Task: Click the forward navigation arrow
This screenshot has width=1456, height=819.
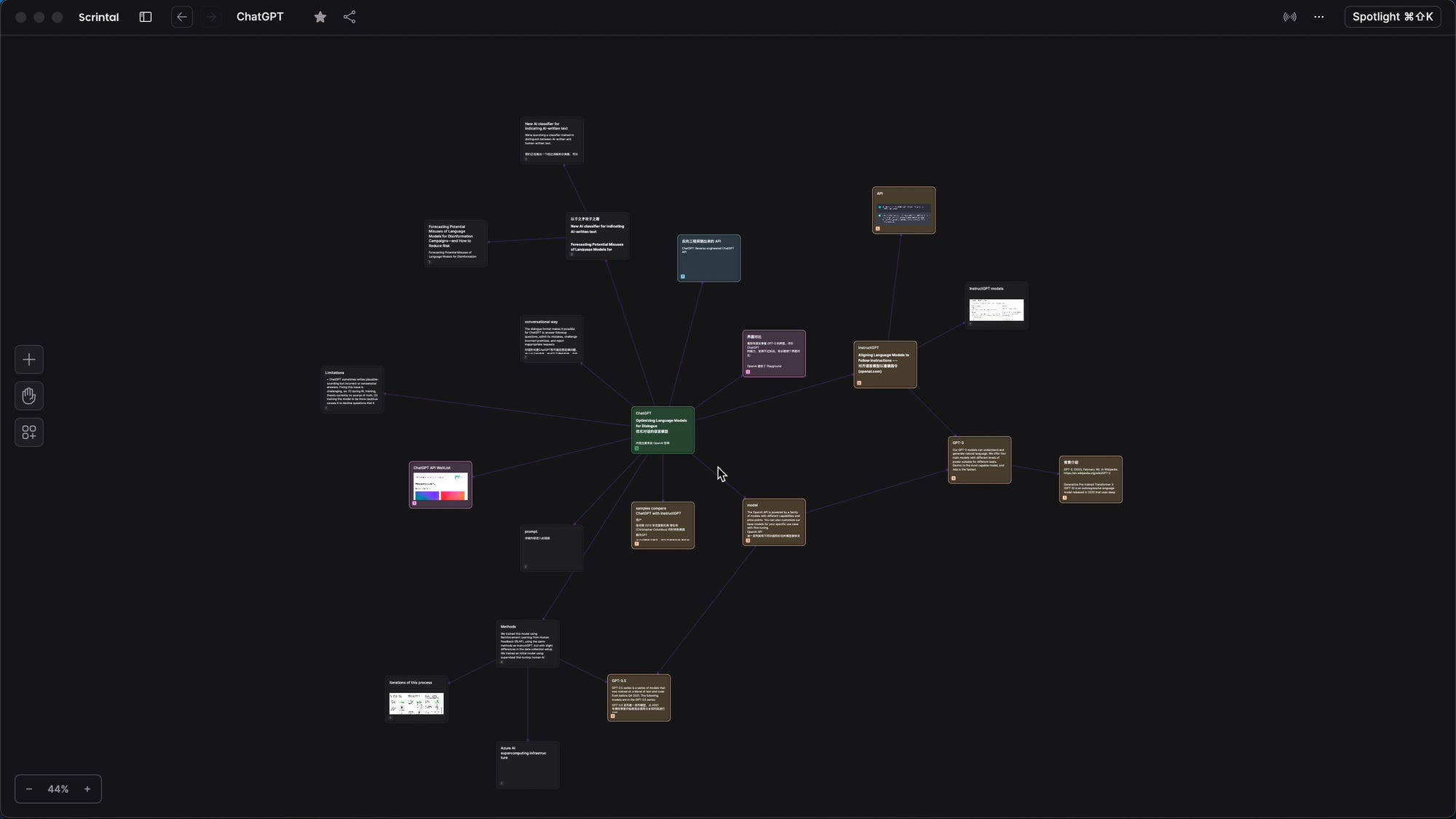Action: 210,17
